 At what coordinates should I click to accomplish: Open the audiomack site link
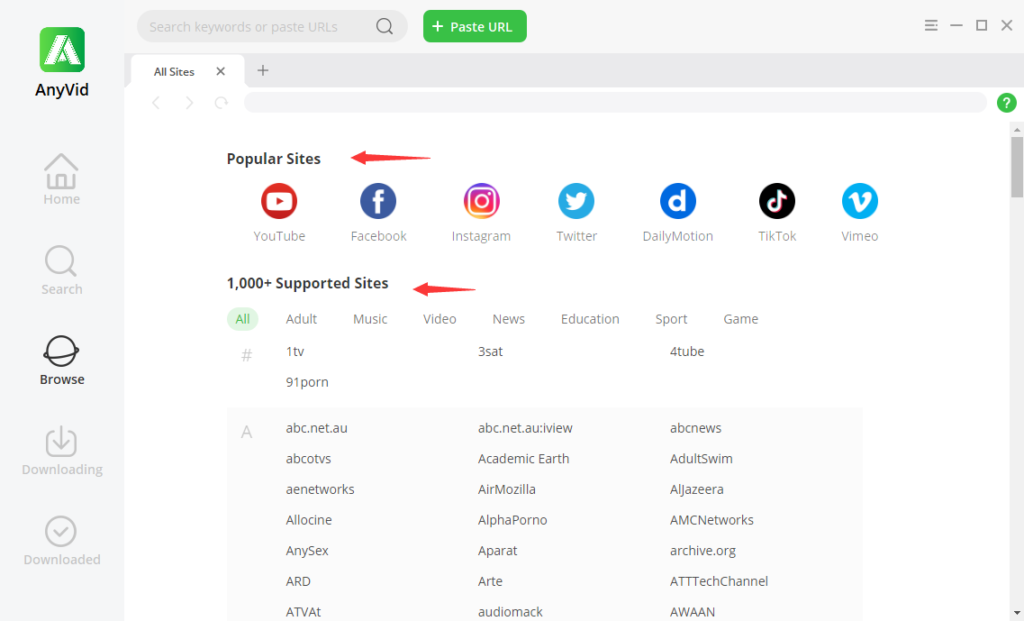click(510, 612)
